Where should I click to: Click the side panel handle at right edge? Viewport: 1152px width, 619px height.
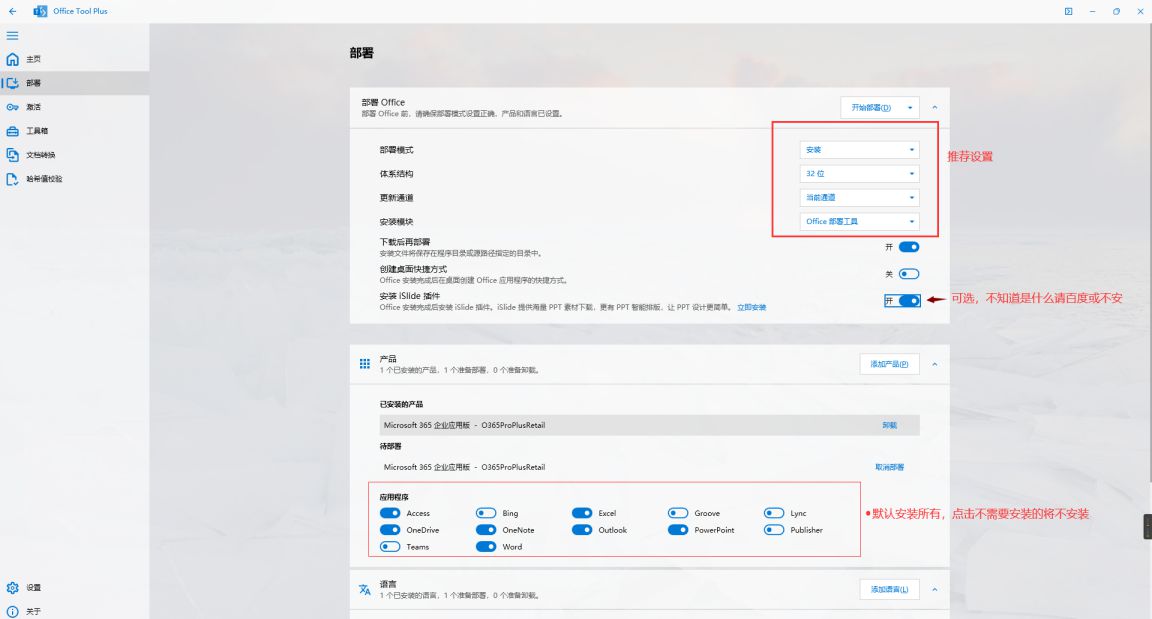[1148, 526]
